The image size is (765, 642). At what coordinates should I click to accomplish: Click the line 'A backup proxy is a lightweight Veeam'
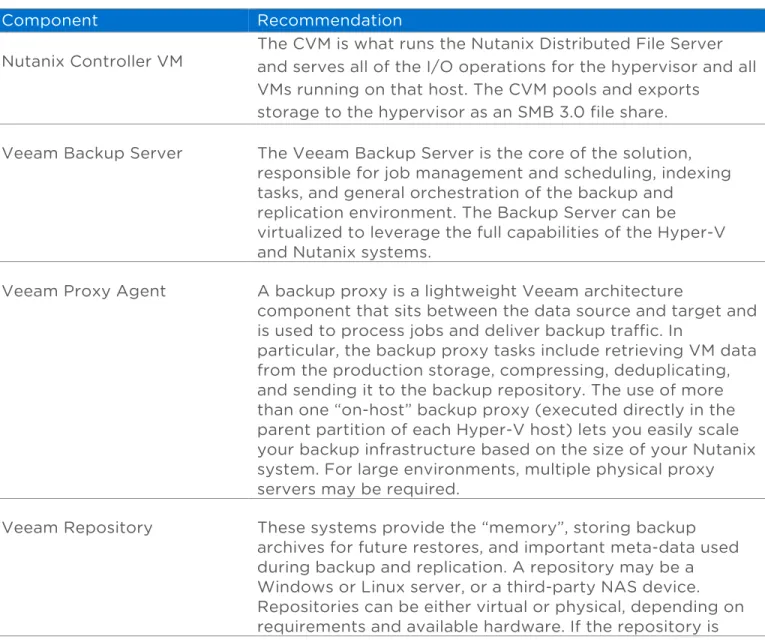coord(470,291)
